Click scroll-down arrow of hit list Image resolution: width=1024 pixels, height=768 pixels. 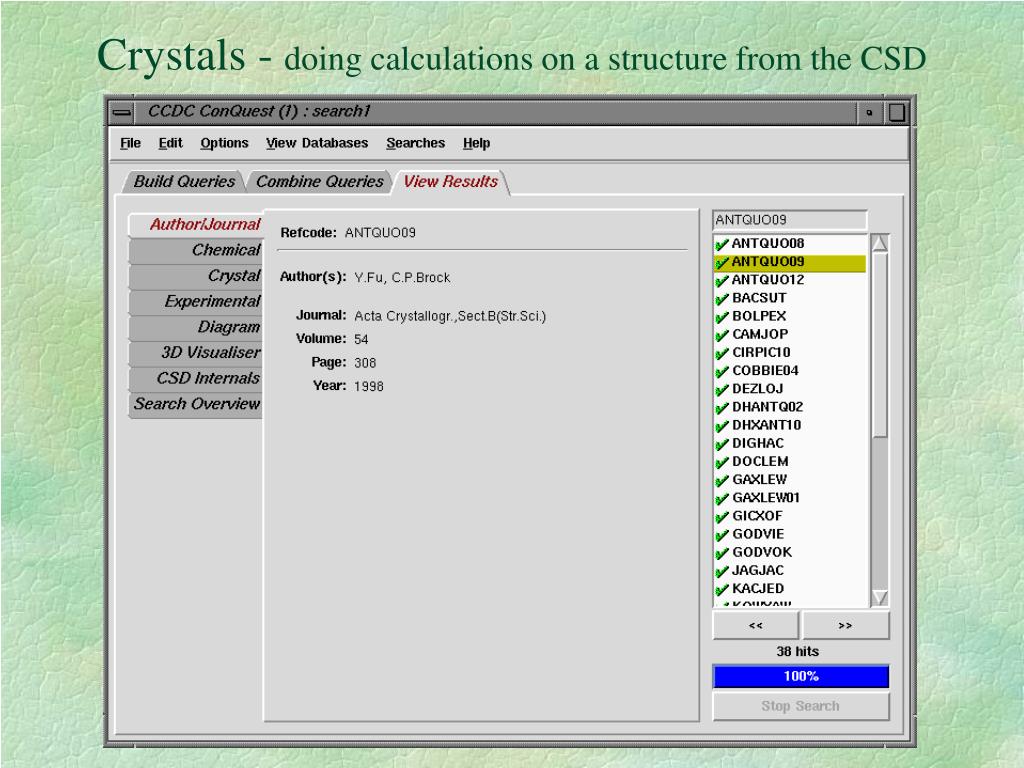pos(880,597)
